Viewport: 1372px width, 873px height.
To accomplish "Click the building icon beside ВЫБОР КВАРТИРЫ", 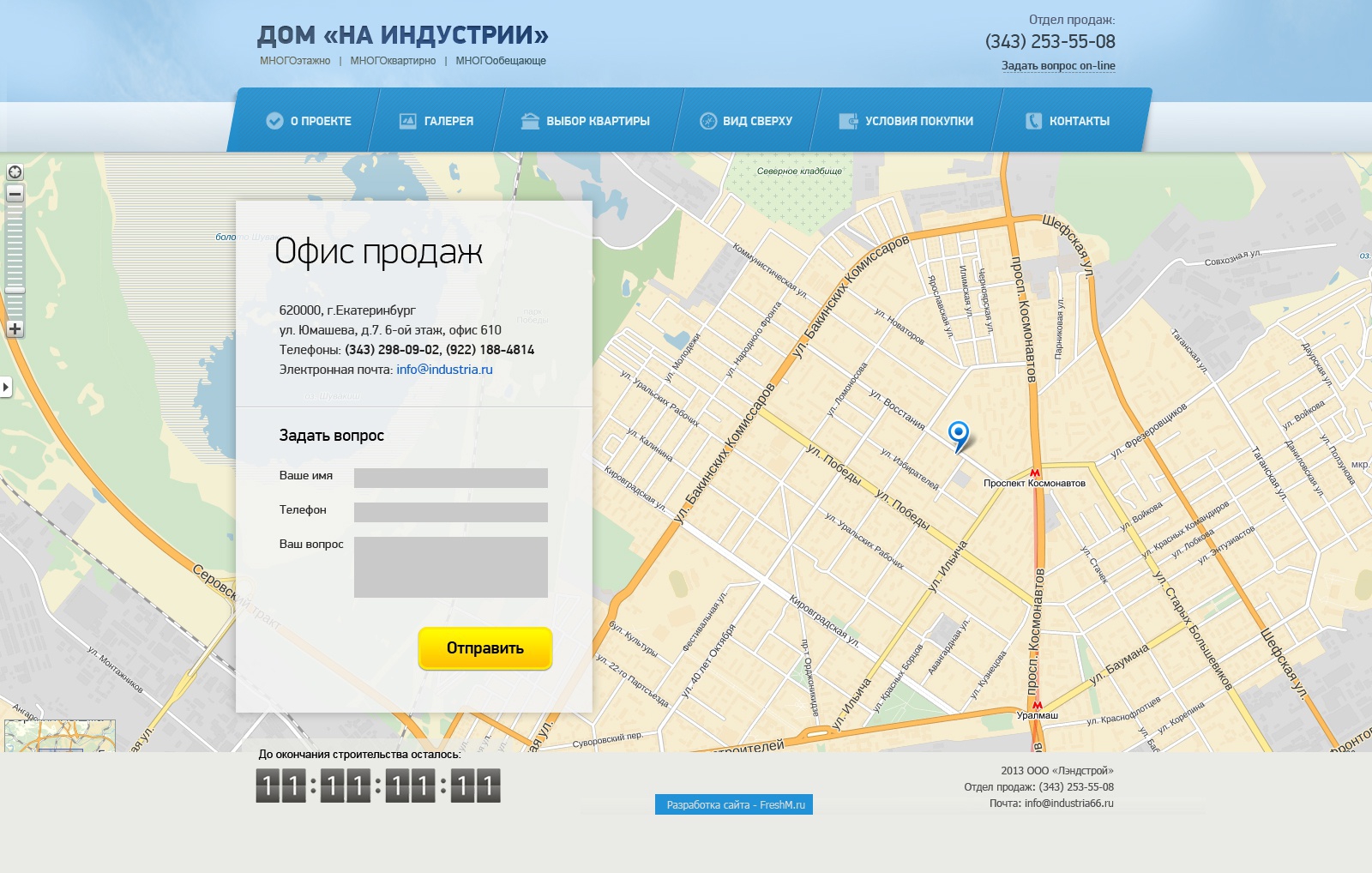I will pyautogui.click(x=530, y=121).
